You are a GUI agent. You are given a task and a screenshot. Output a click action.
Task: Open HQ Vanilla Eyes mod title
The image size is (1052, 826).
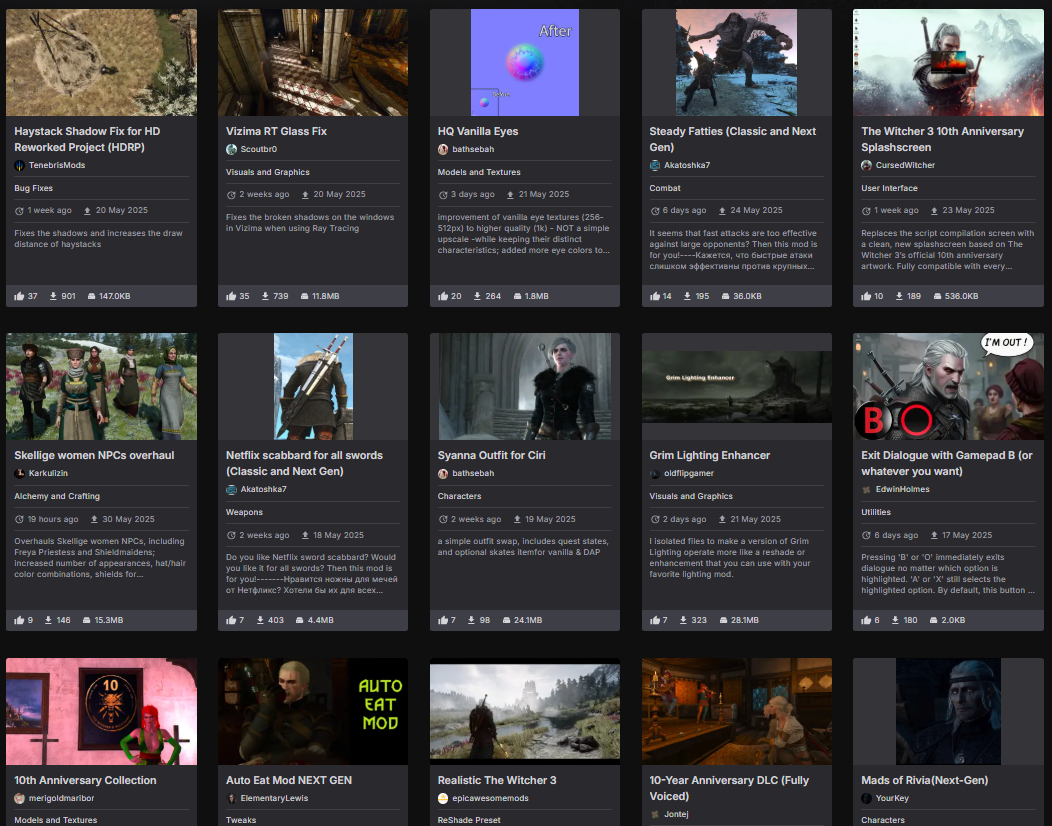coord(478,132)
